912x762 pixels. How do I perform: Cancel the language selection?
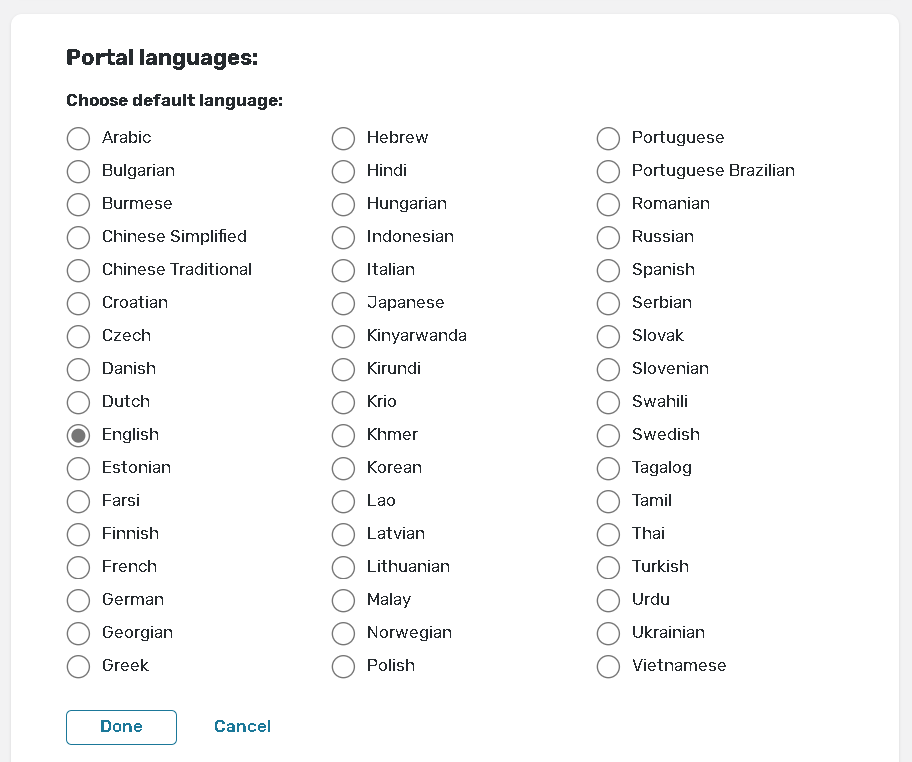coord(242,727)
